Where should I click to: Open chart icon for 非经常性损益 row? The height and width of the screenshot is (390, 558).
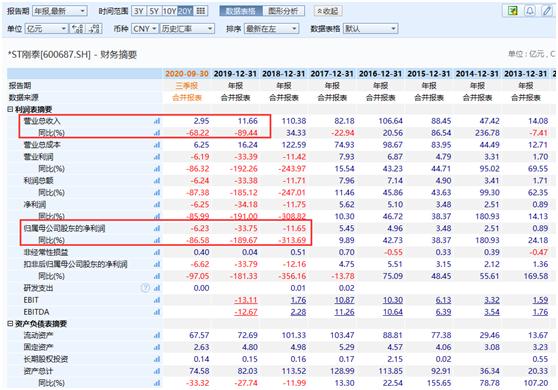pyautogui.click(x=157, y=252)
